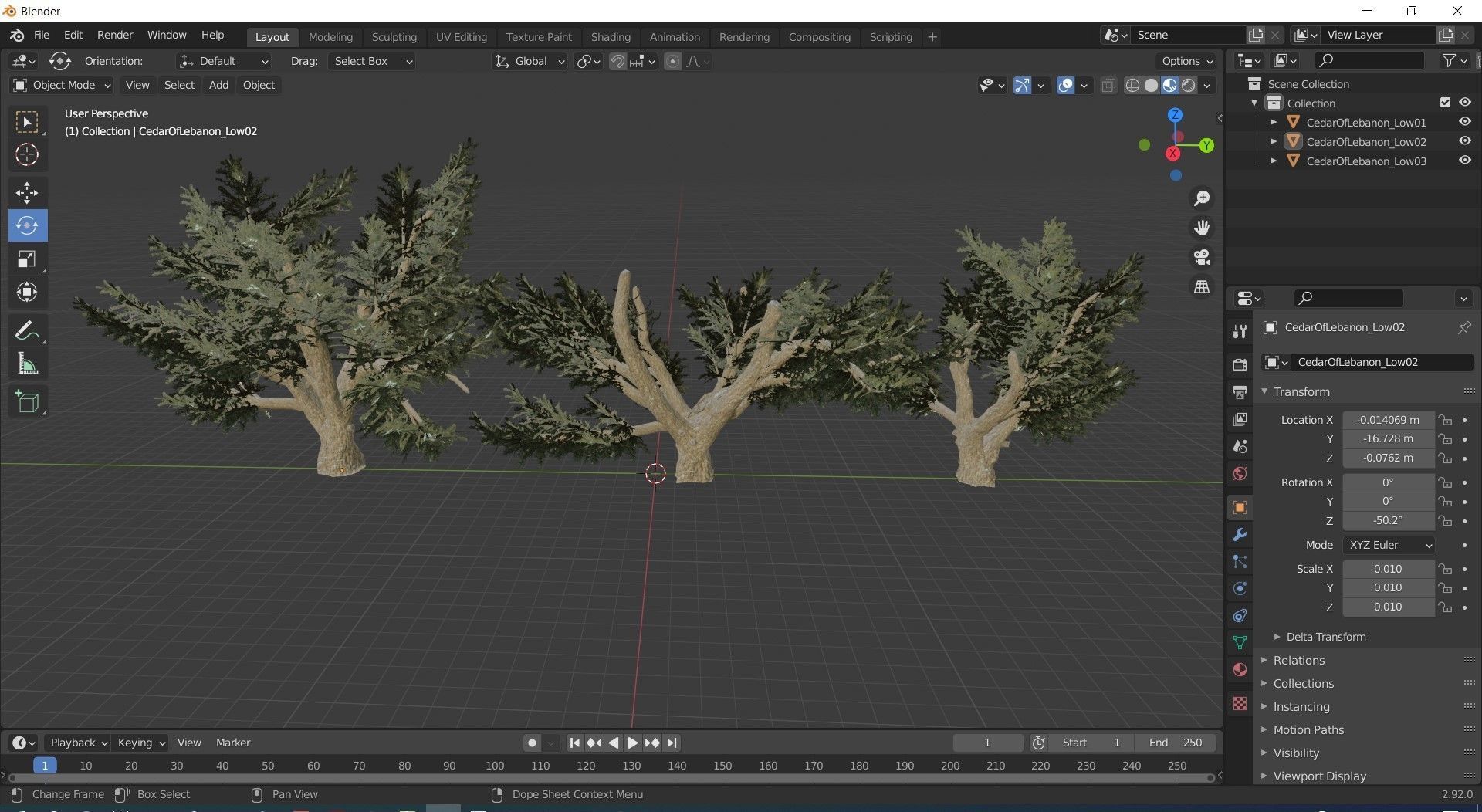Choose the Move tool
This screenshot has height=812, width=1482.
tap(27, 193)
